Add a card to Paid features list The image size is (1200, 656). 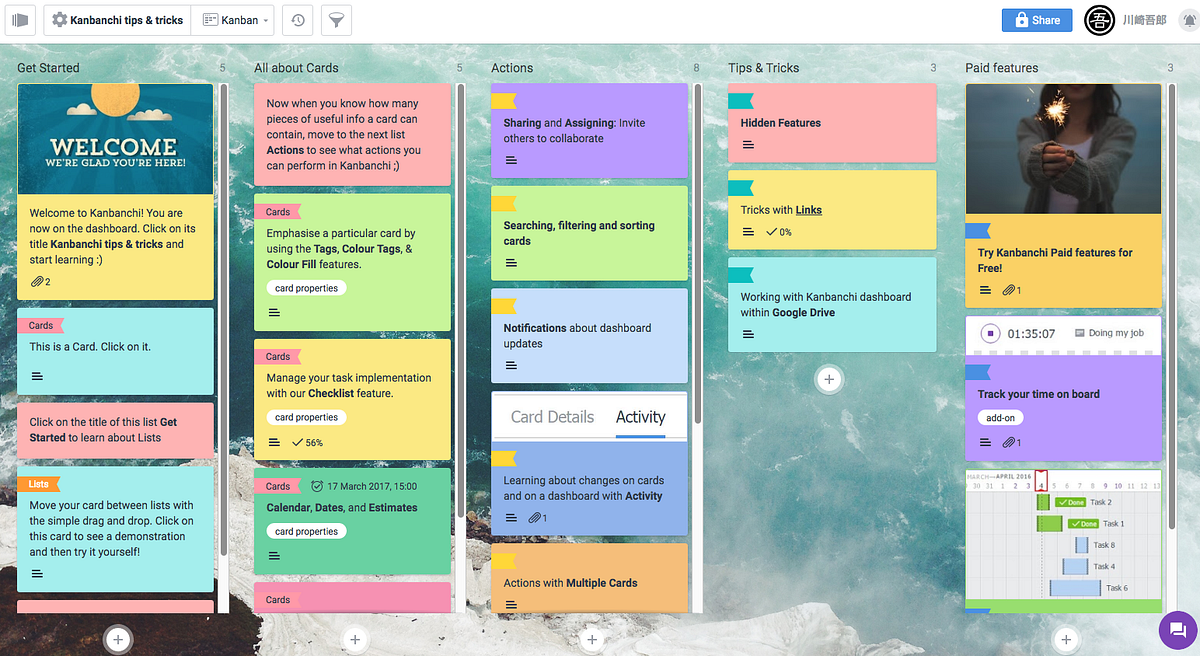point(1066,639)
